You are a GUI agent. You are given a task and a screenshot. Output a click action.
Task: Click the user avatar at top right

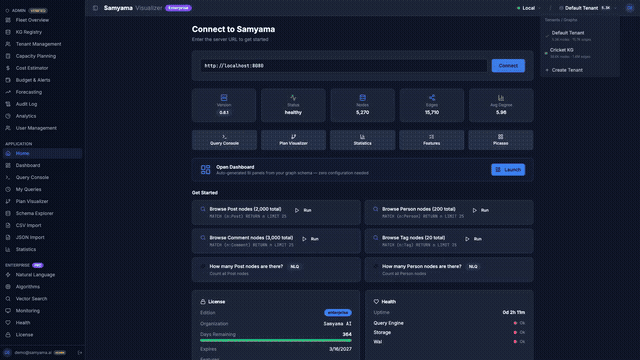[x=629, y=8]
